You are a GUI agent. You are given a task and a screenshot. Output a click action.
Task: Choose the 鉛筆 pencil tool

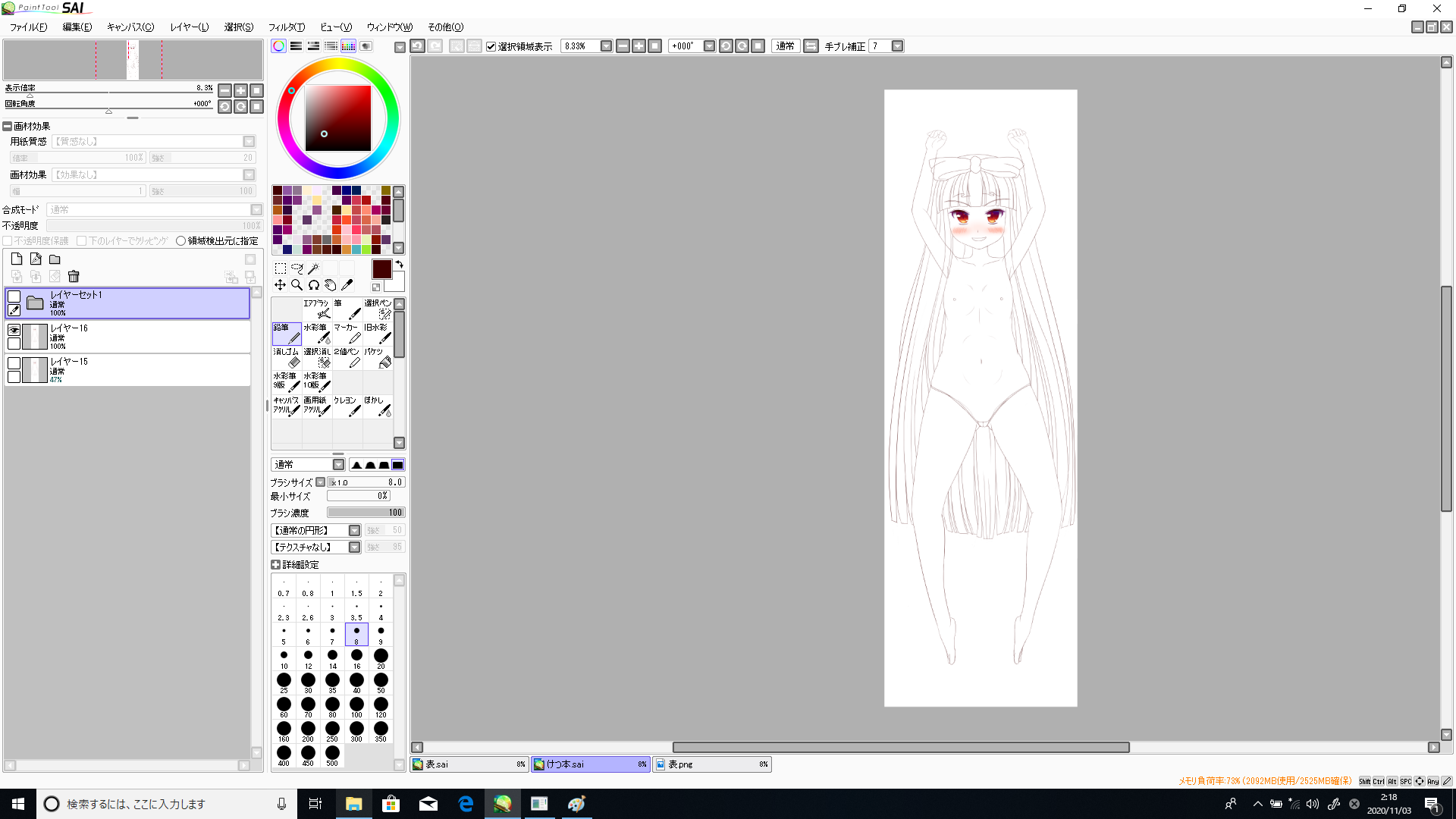click(x=287, y=334)
